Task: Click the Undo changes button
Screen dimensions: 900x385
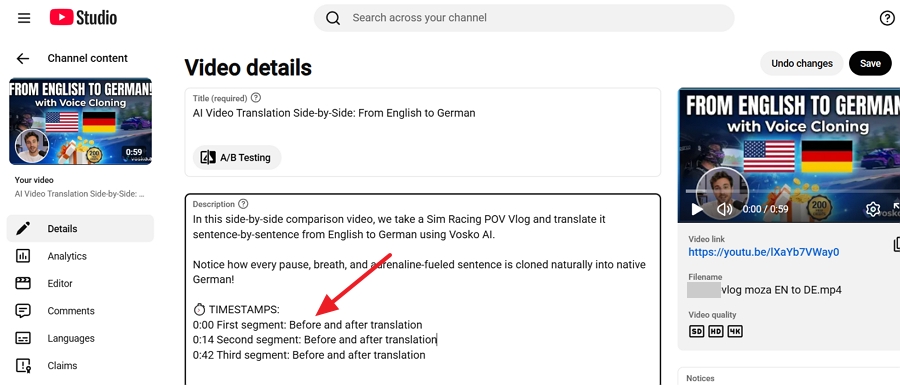Action: coord(802,63)
